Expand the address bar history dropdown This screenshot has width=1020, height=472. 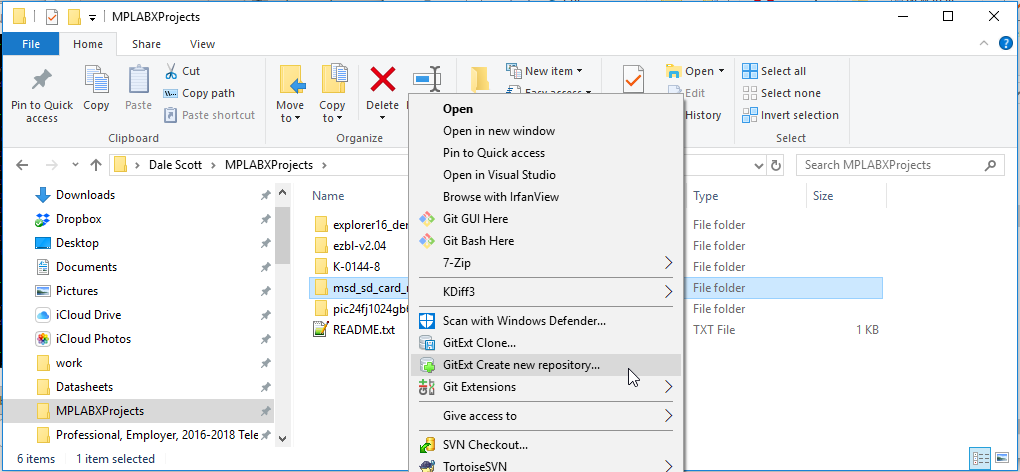(x=758, y=165)
